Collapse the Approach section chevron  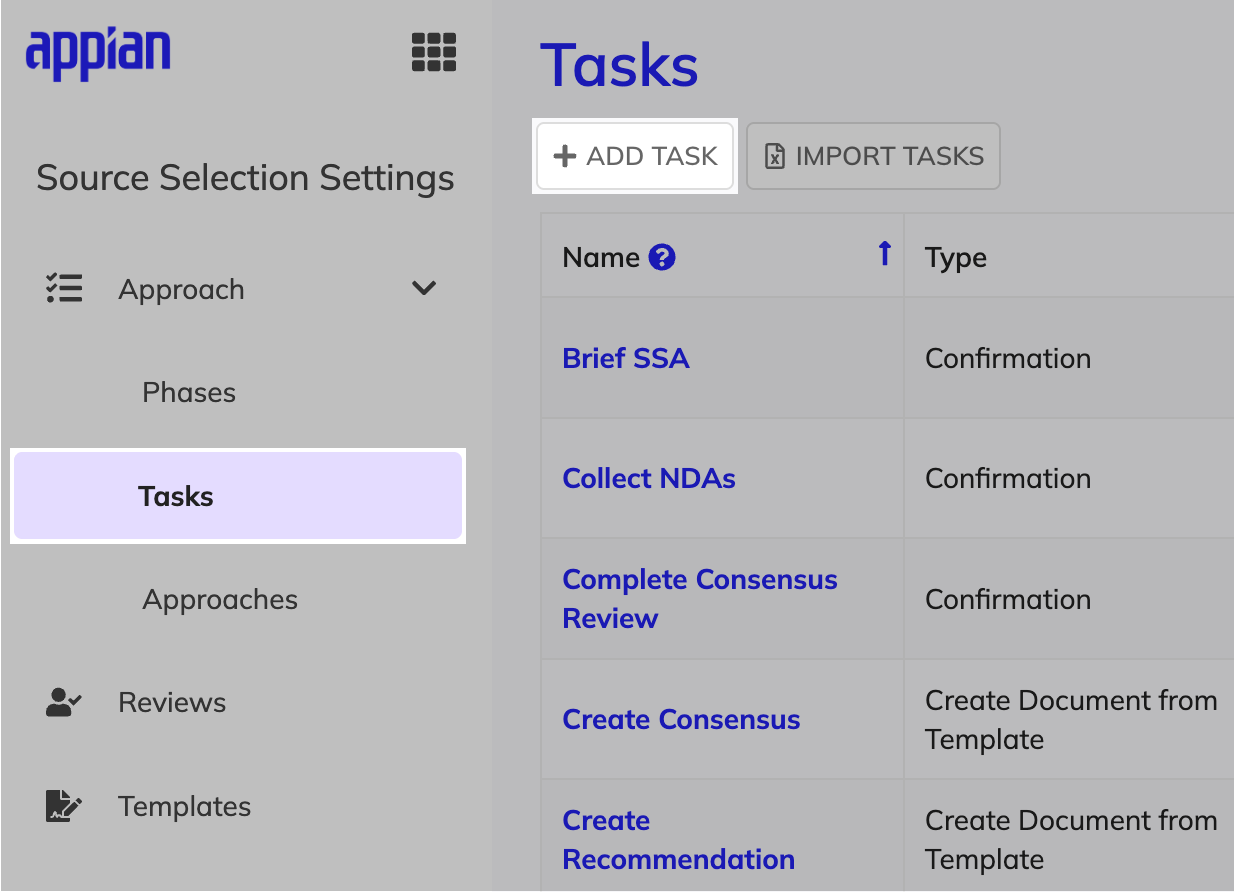(x=424, y=288)
